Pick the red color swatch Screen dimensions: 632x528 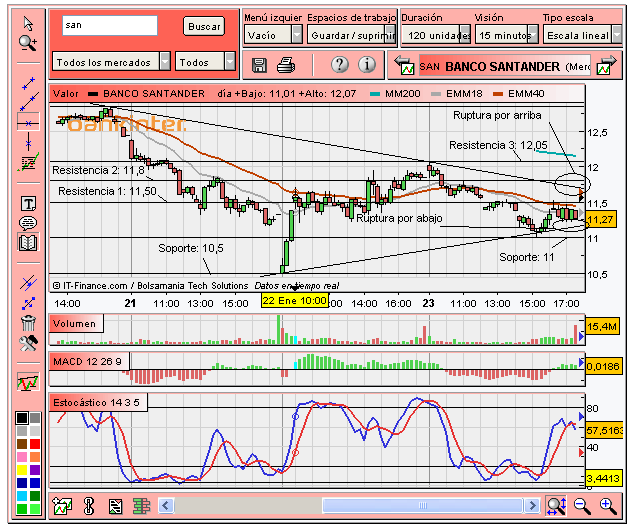coord(35,444)
